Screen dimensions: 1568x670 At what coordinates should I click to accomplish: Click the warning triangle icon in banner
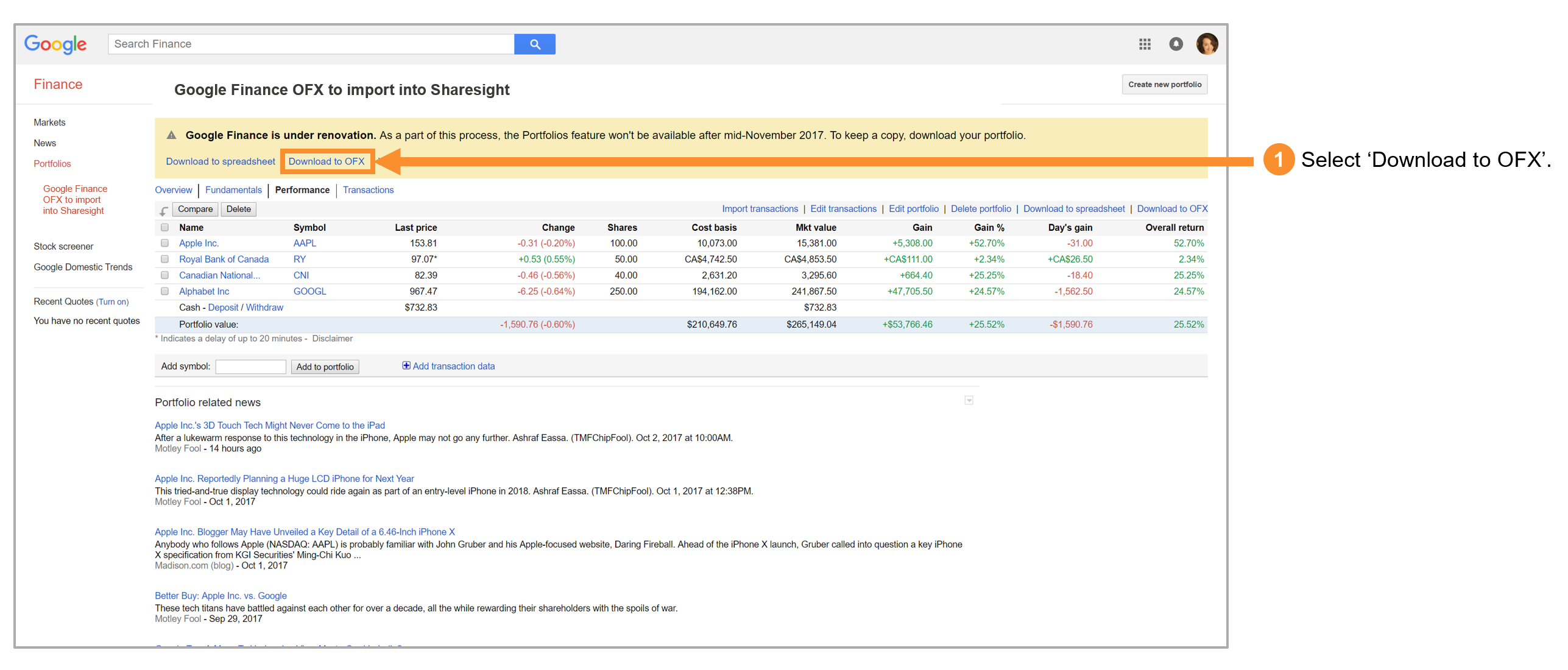click(x=172, y=135)
